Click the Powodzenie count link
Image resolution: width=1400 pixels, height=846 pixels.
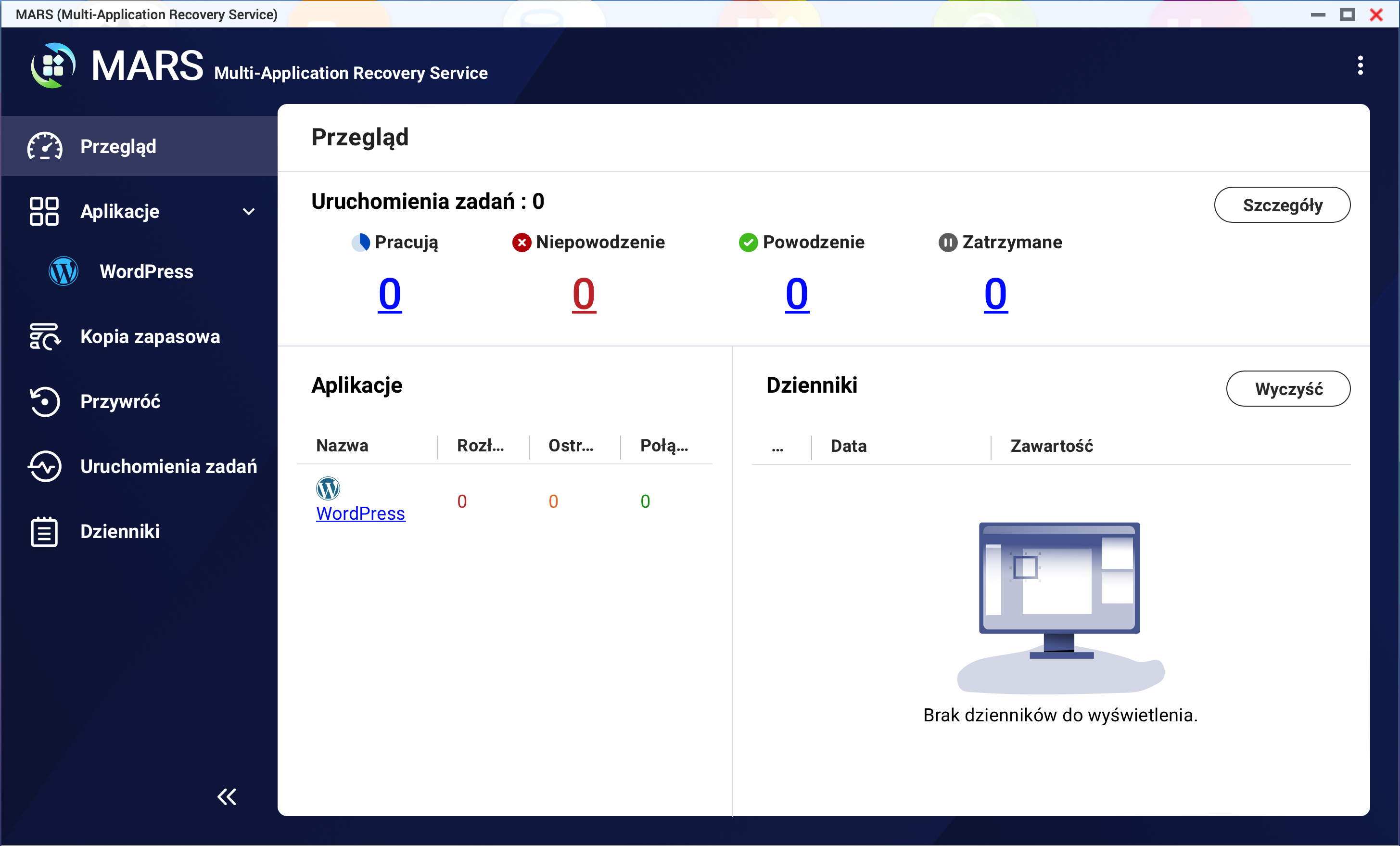tap(797, 295)
